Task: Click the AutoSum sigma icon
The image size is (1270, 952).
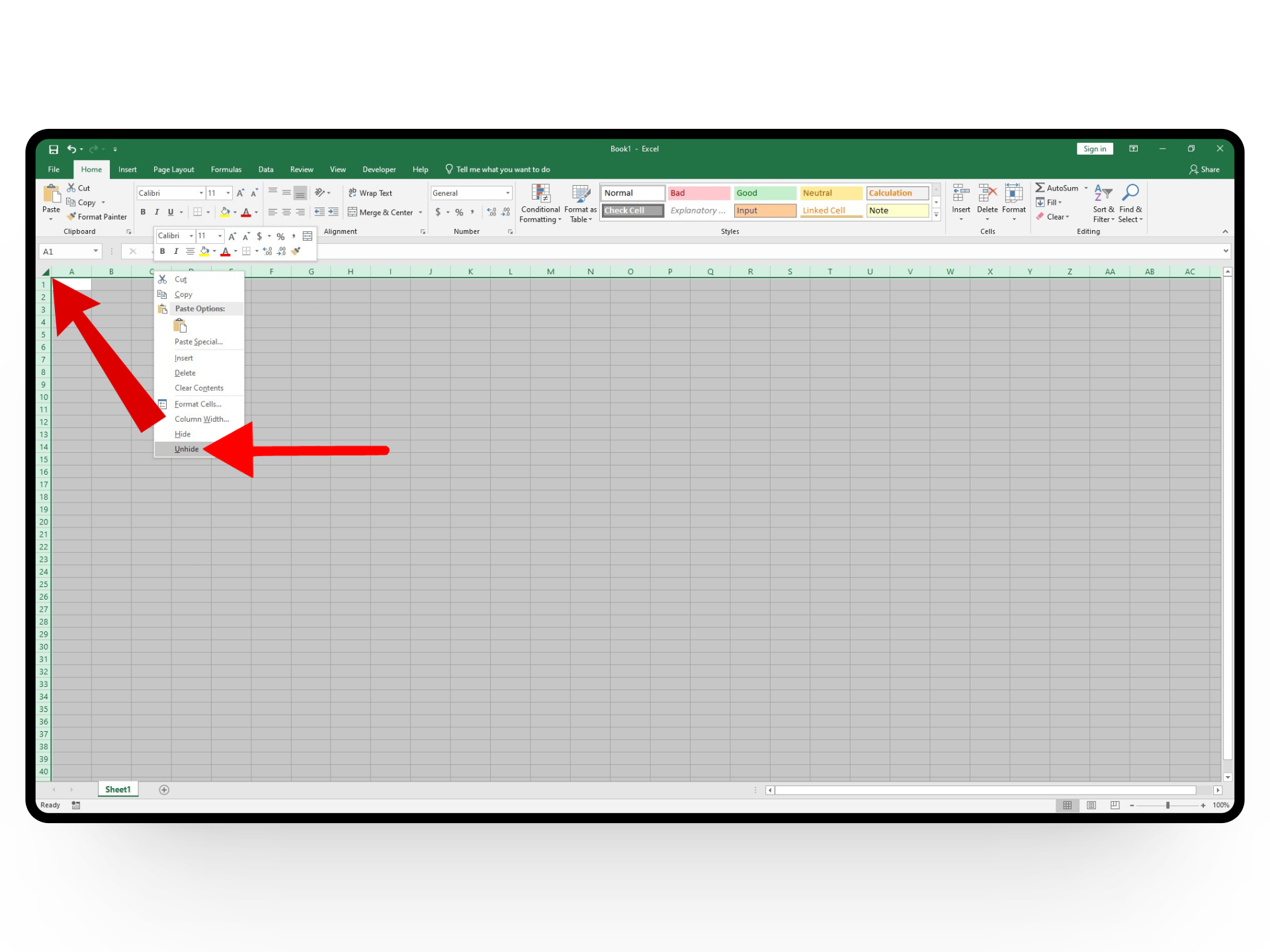Action: [1040, 188]
